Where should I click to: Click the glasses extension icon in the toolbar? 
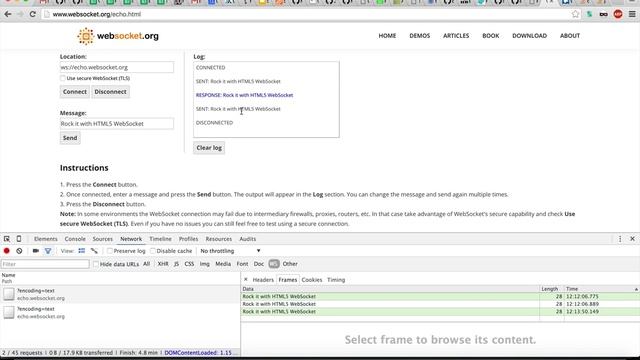(603, 14)
